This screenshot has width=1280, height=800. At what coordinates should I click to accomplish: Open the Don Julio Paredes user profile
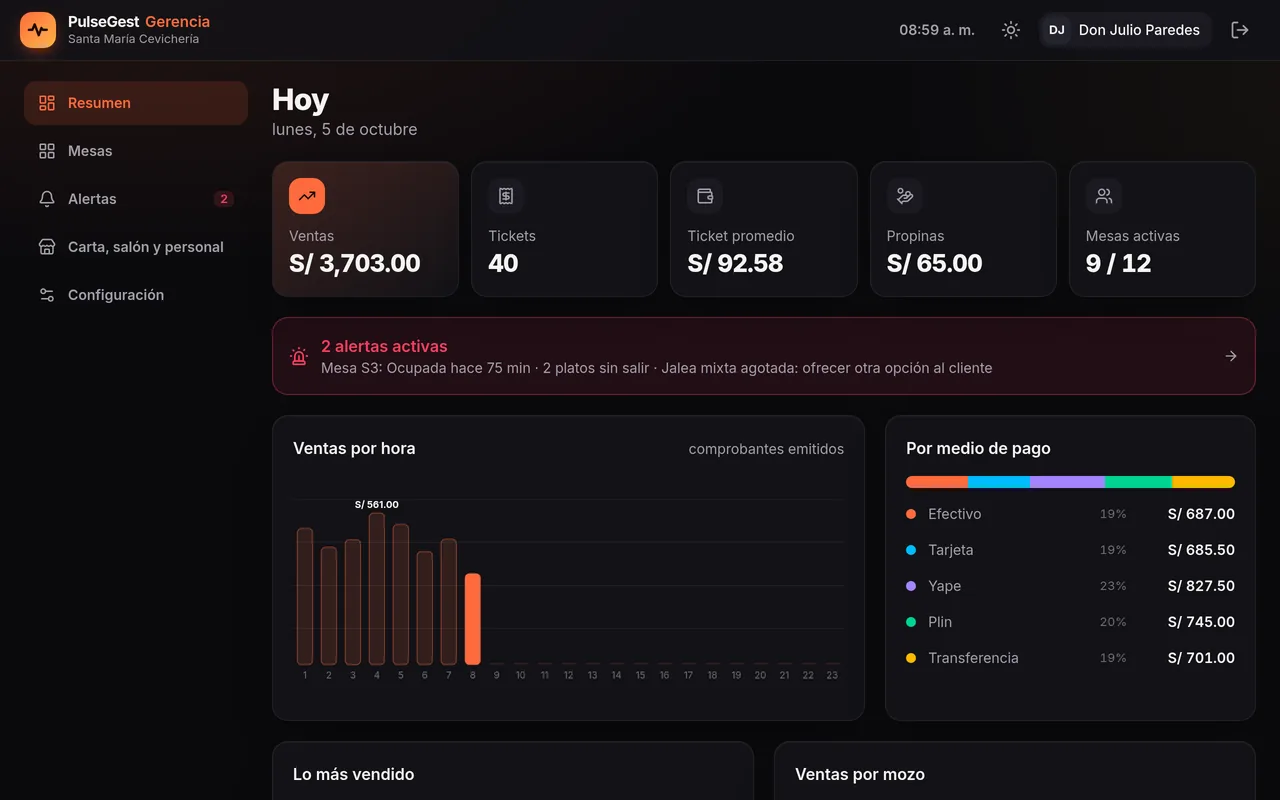click(x=1126, y=30)
